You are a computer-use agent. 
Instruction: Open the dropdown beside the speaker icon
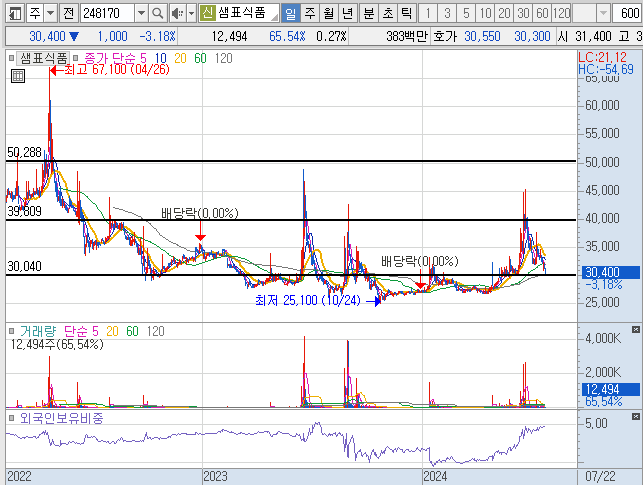coord(191,13)
